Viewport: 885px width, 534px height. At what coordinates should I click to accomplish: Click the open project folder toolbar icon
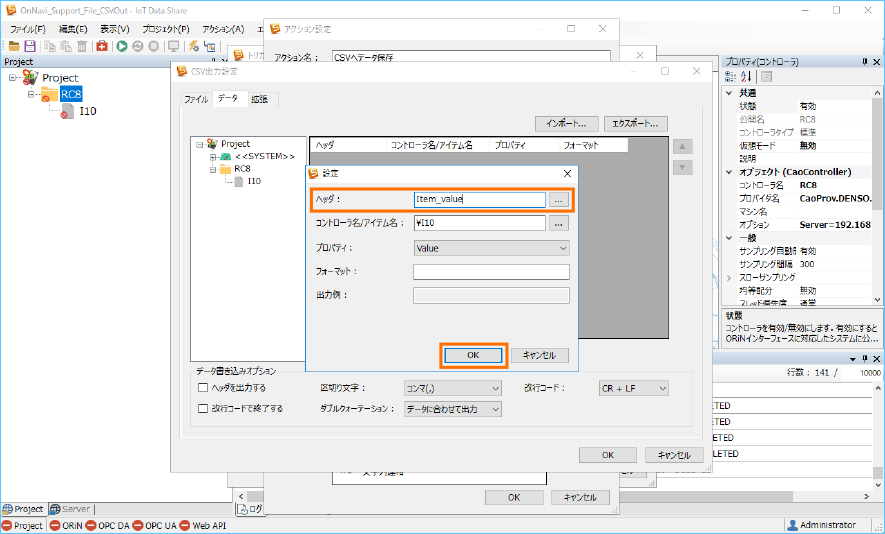14,46
